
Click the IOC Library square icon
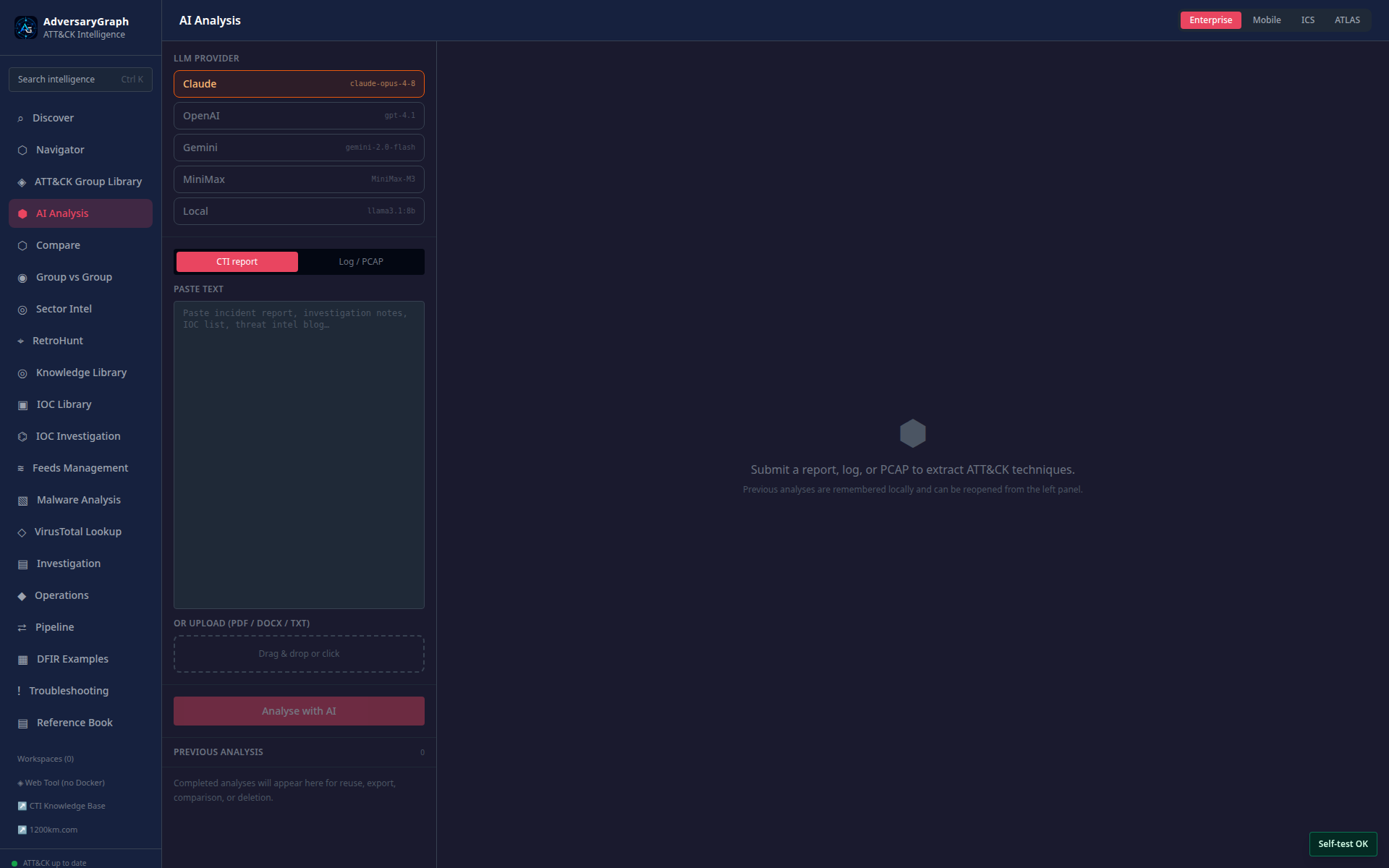coord(22,405)
